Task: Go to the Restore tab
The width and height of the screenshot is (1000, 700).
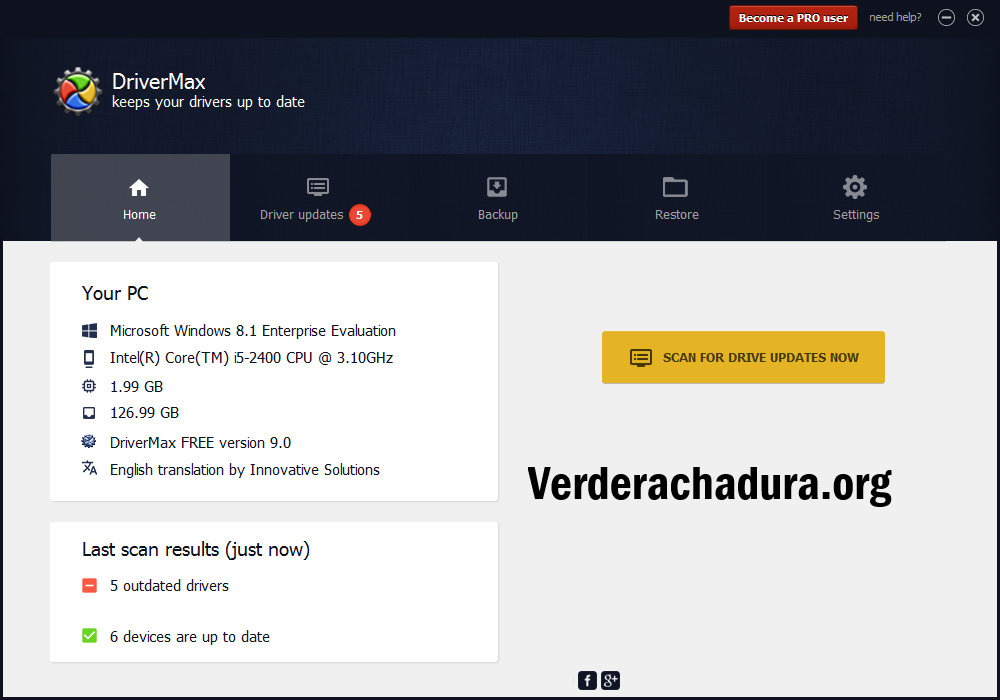Action: (x=677, y=198)
